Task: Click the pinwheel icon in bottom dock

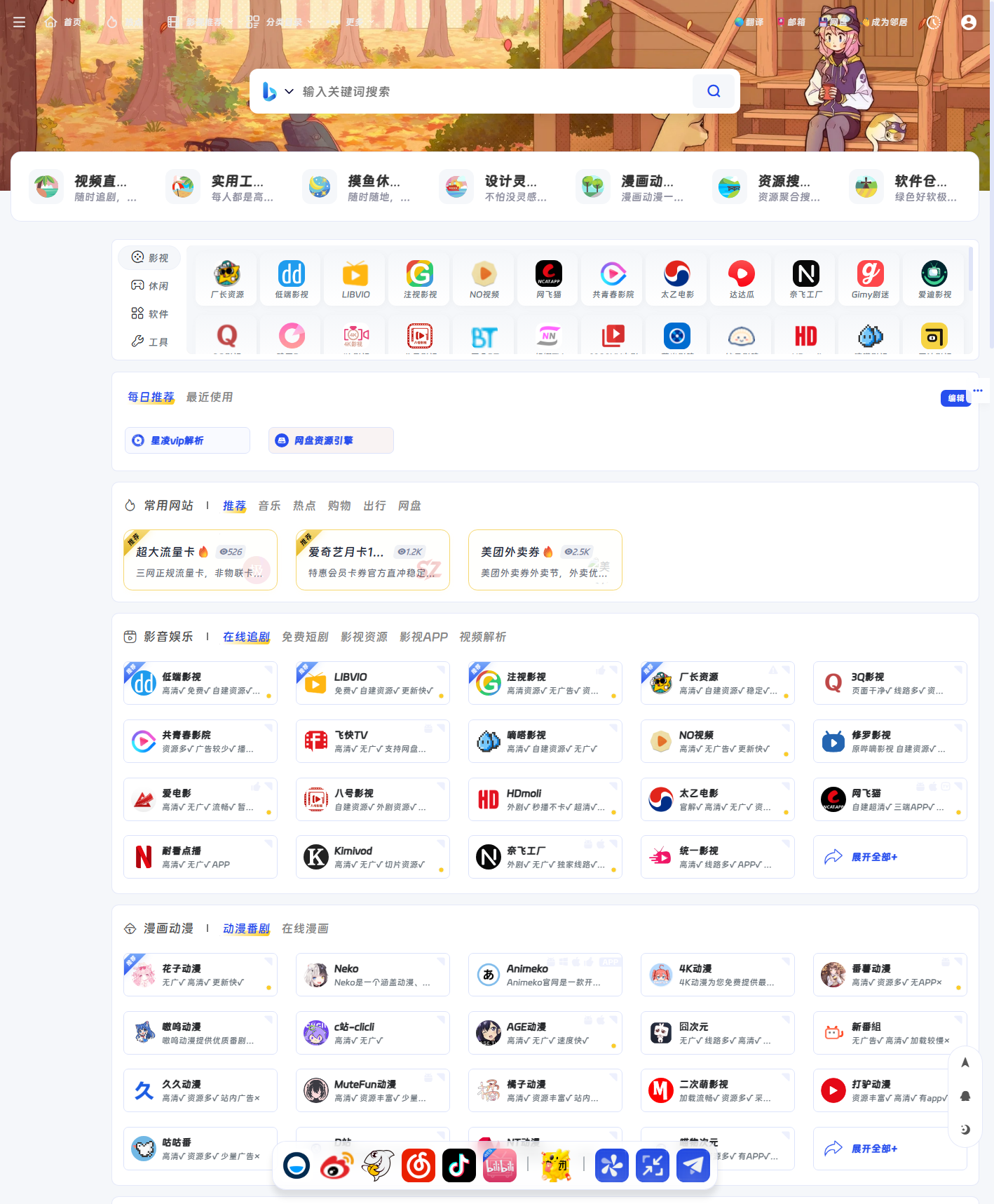Action: pyautogui.click(x=612, y=1165)
